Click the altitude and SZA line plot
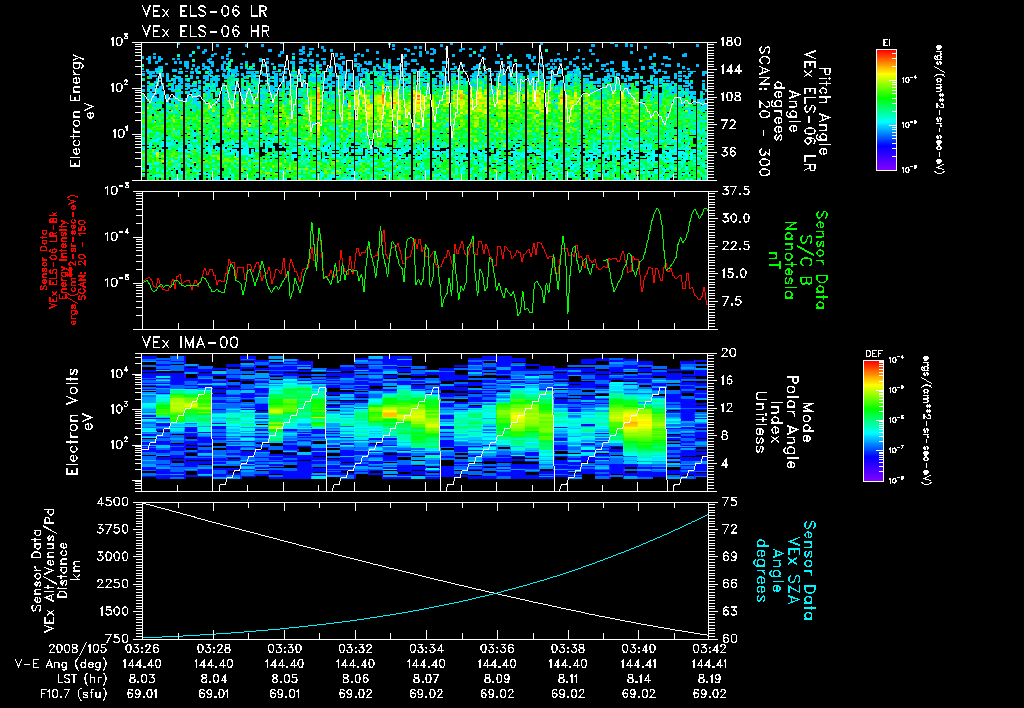 click(x=425, y=570)
